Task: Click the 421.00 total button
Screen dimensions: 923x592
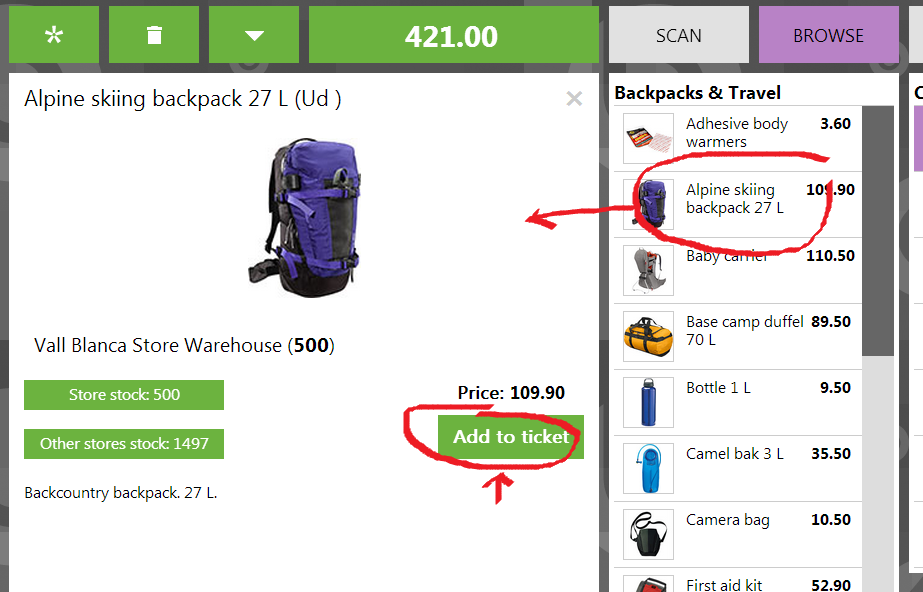Action: [x=452, y=36]
